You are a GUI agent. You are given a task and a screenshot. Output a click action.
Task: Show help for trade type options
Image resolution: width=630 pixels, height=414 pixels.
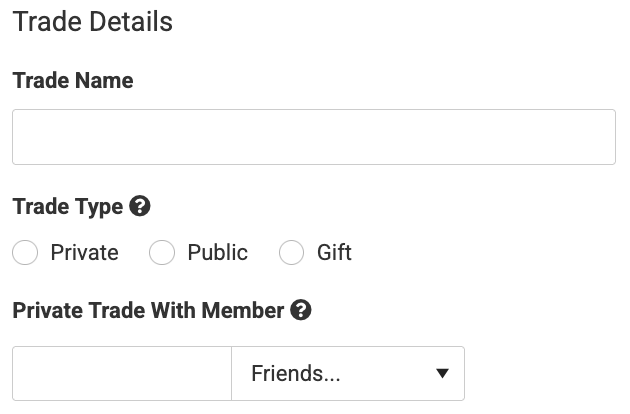click(140, 207)
